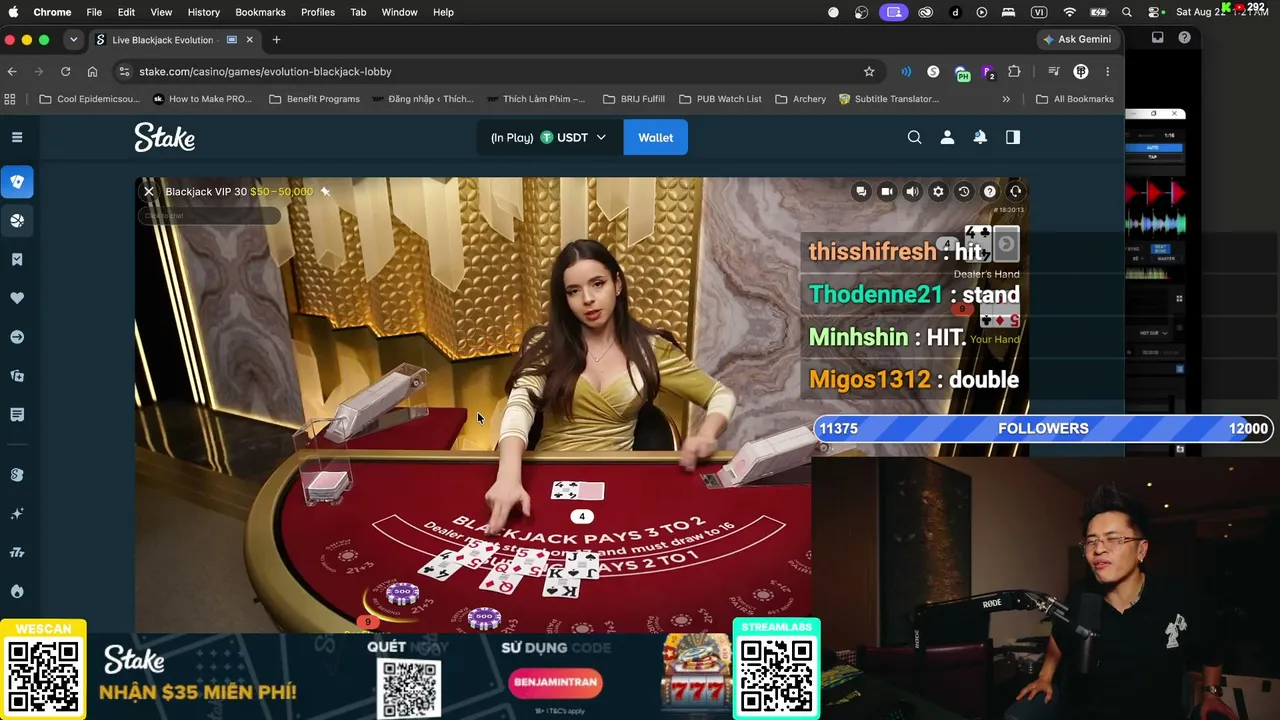This screenshot has width=1280, height=720.
Task: Mute the blackjack game sound
Action: [x=912, y=191]
